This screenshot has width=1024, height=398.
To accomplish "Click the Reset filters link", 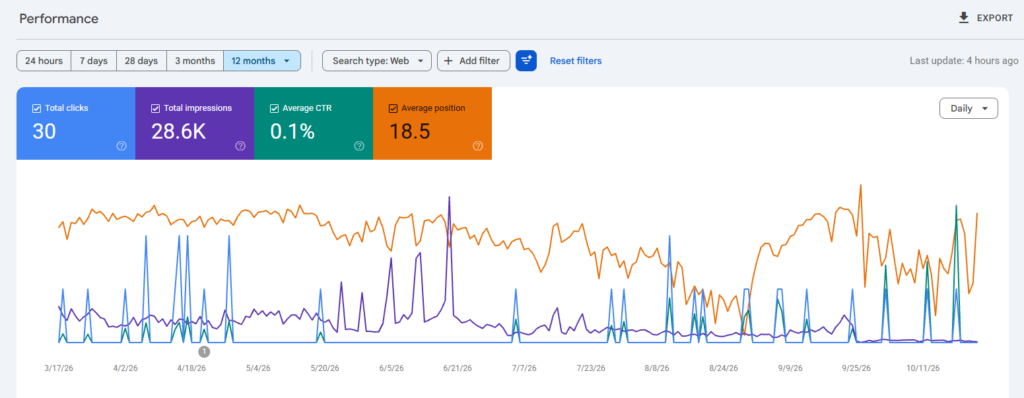I will (x=575, y=61).
